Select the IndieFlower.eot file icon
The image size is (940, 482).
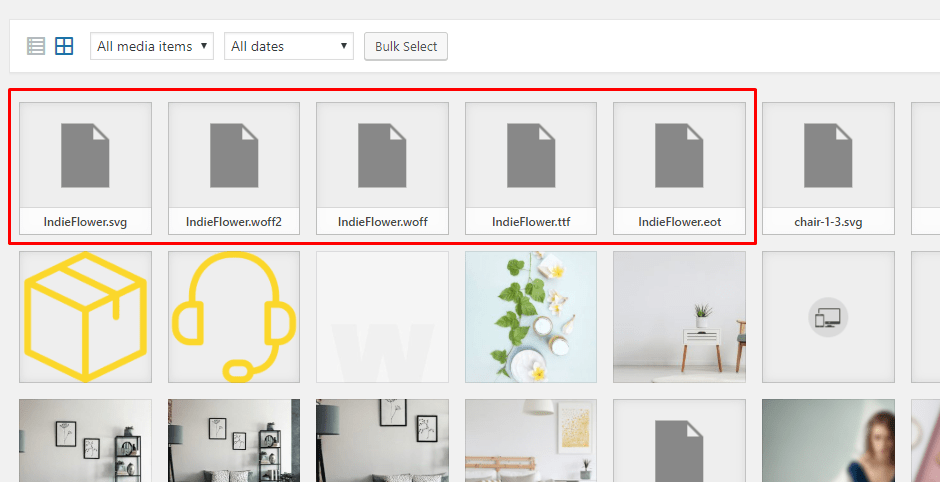coord(679,155)
